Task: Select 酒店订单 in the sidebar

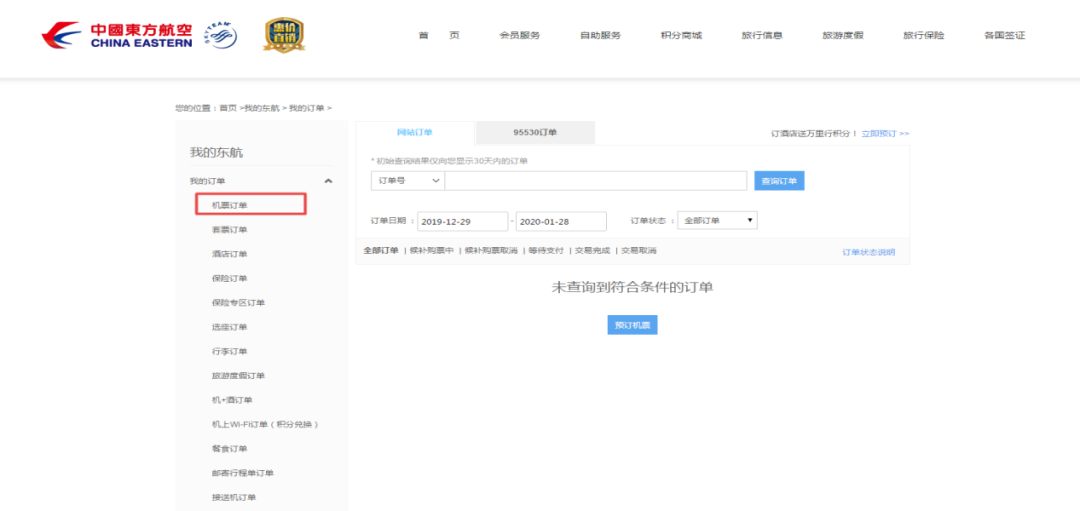Action: (x=229, y=254)
